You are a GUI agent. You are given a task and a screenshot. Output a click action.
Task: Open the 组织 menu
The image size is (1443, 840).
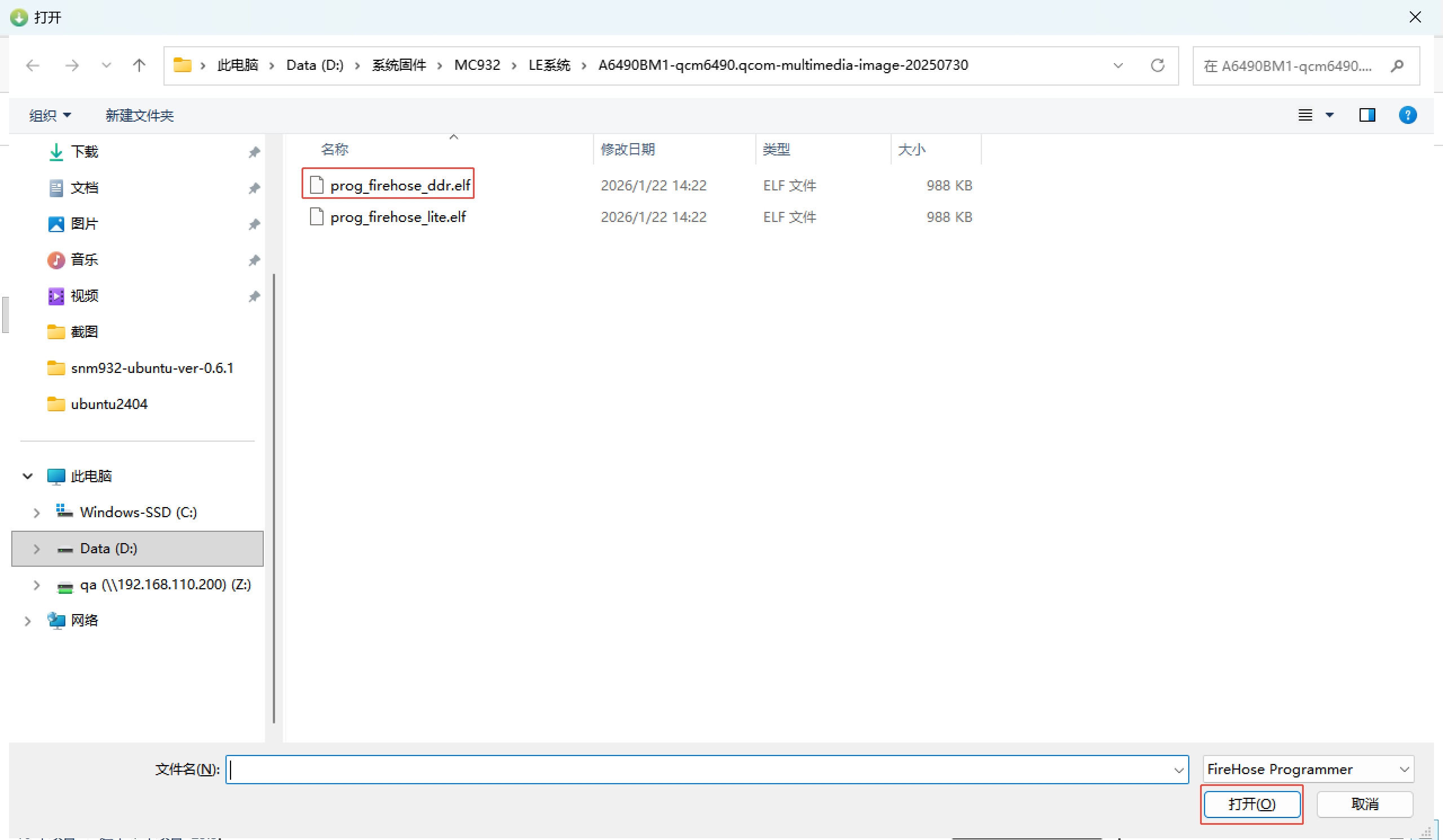pos(50,115)
